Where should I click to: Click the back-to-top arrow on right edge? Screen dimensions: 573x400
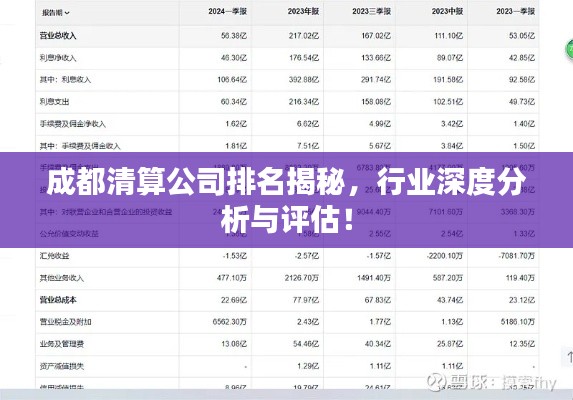tap(569, 356)
